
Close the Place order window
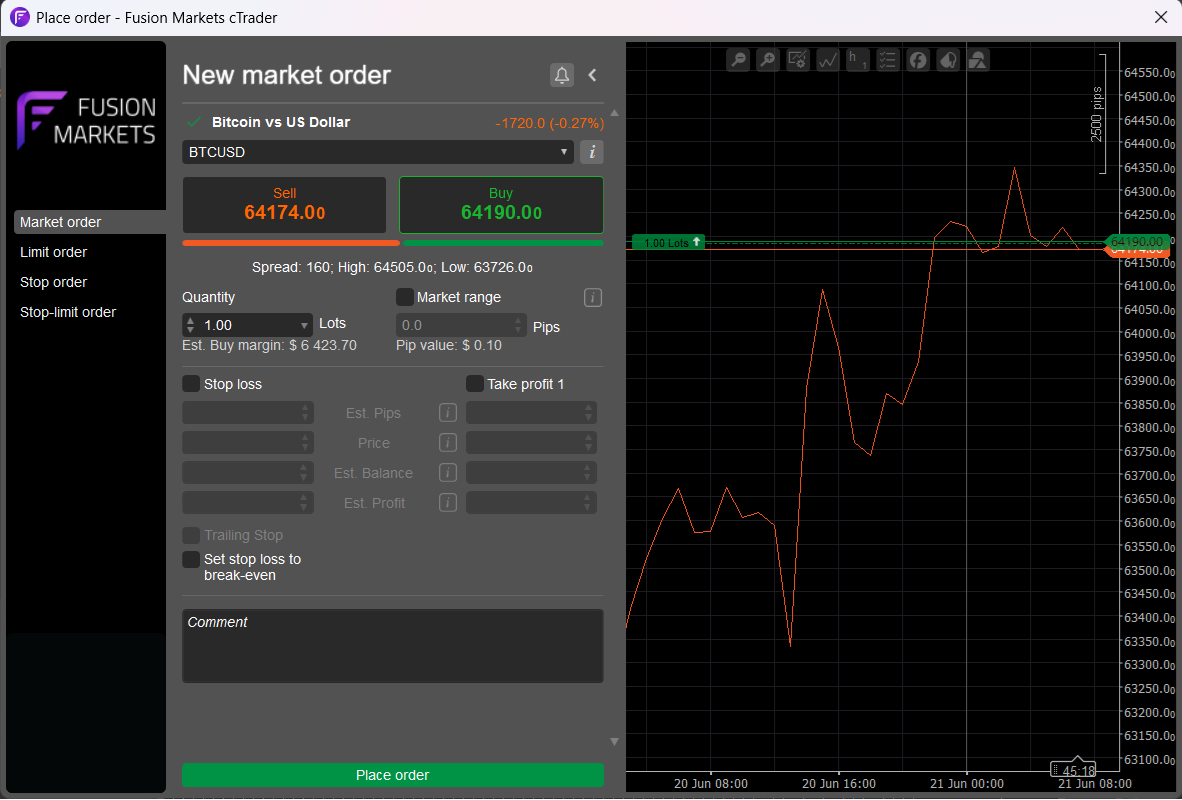pos(1161,17)
